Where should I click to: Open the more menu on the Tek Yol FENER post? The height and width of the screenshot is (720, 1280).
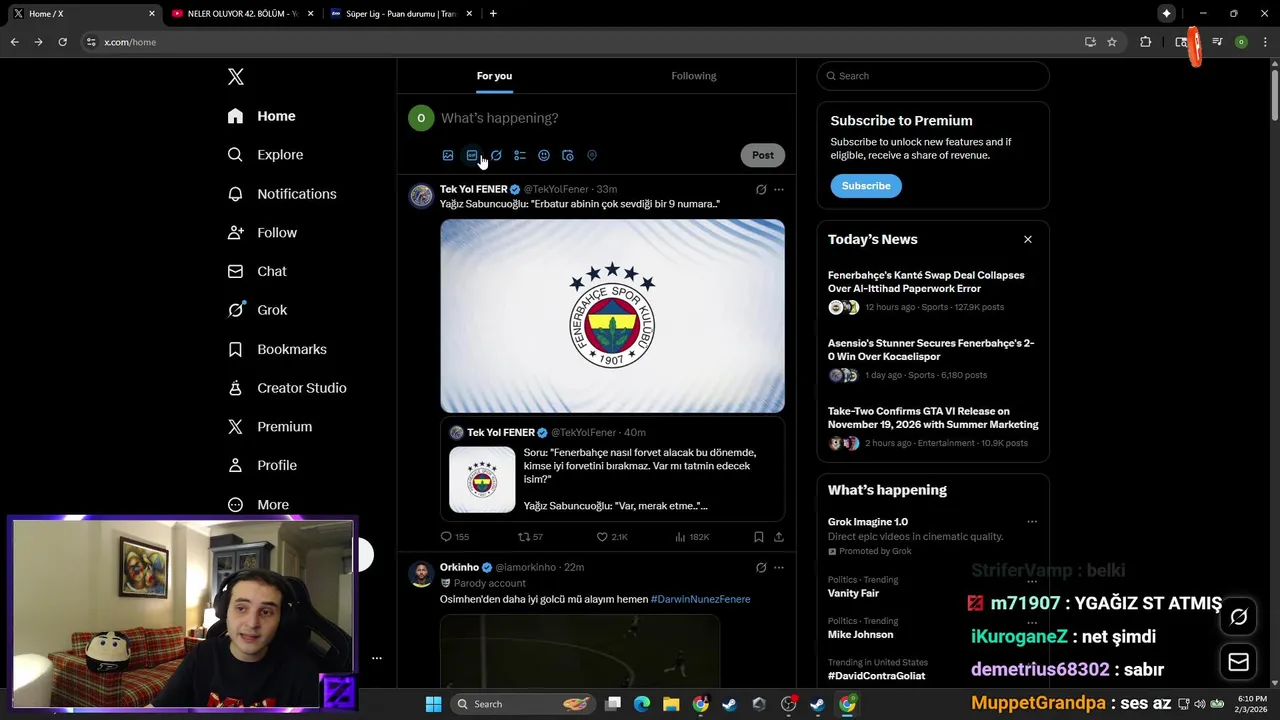779,189
